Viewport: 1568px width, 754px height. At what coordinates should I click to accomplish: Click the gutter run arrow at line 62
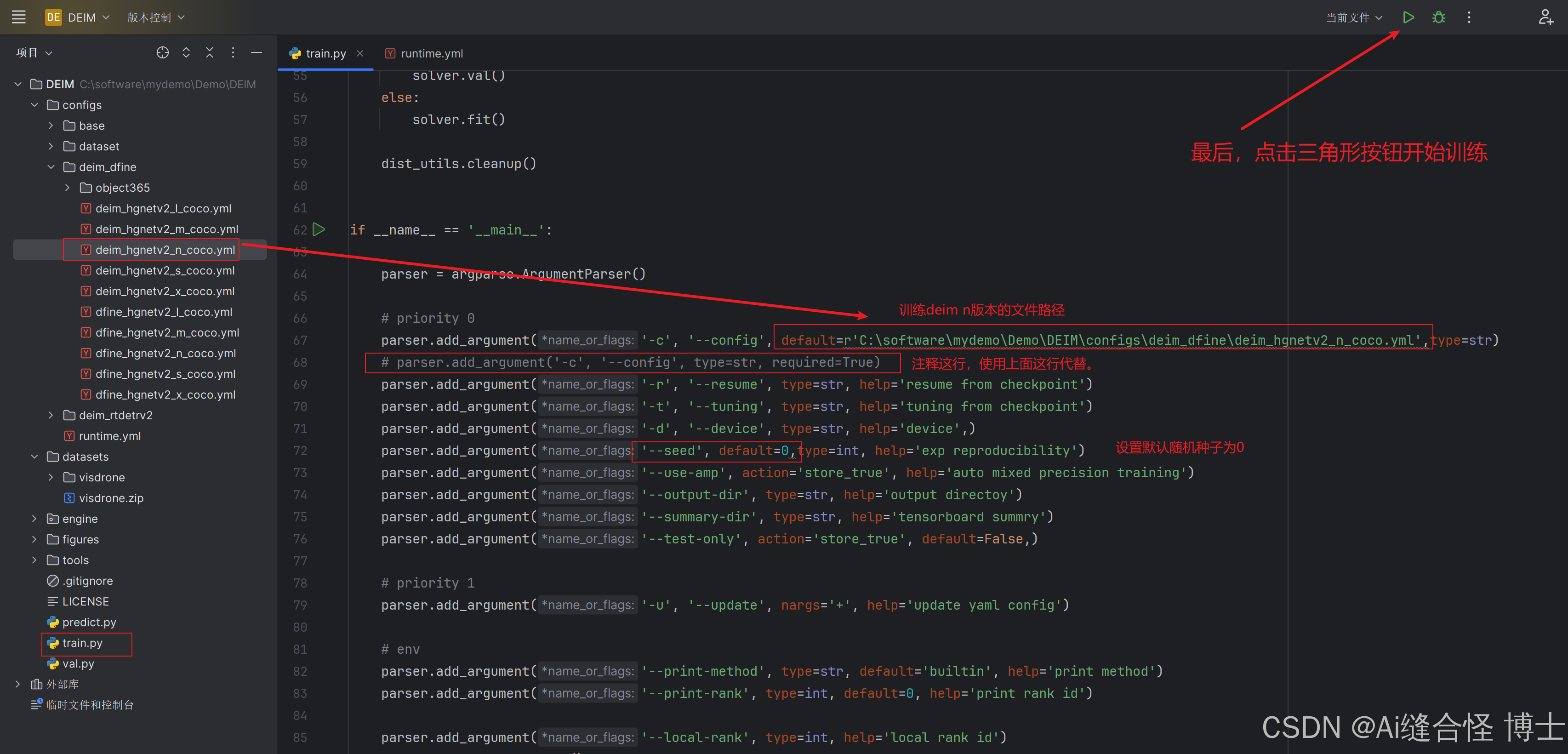[319, 229]
